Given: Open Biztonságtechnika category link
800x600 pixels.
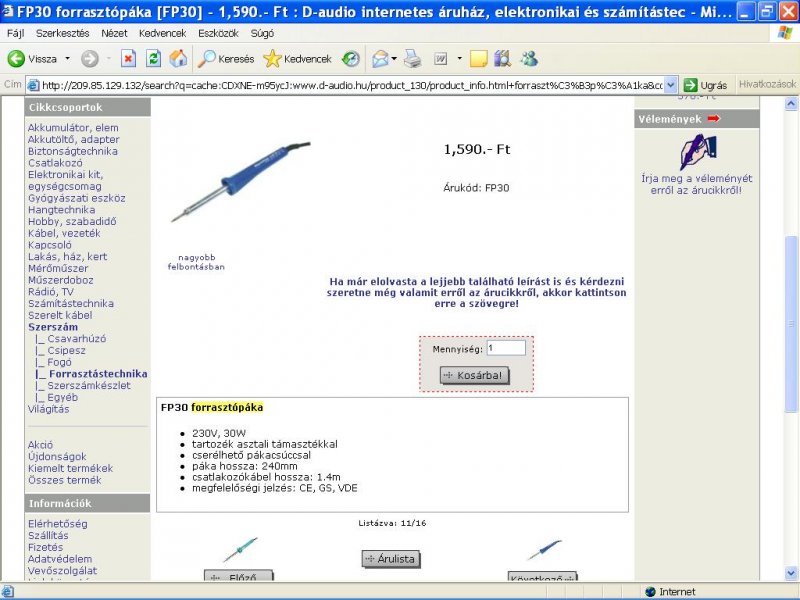Looking at the screenshot, I should pyautogui.click(x=72, y=151).
